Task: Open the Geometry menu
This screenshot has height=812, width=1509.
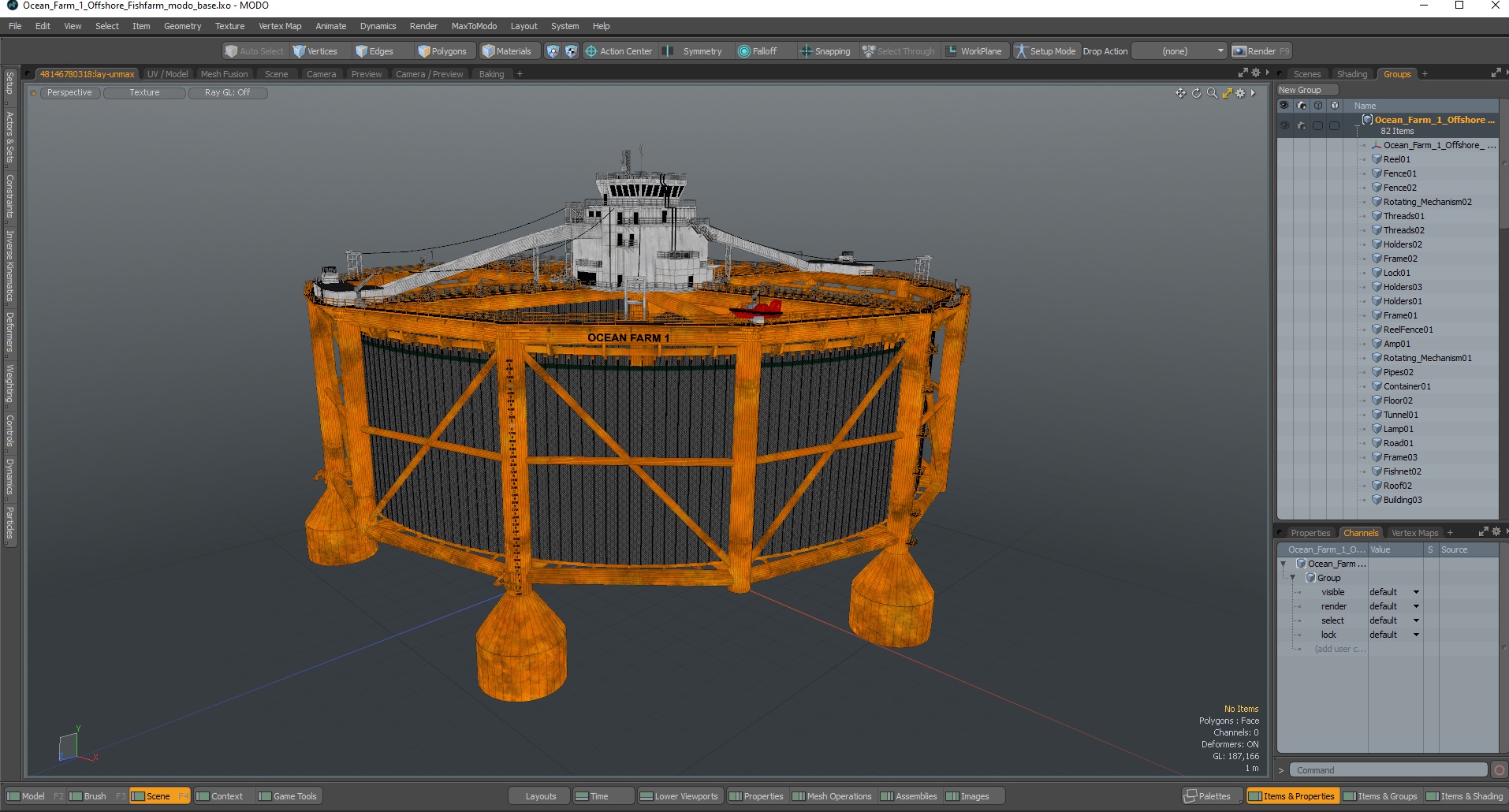Action: (182, 26)
